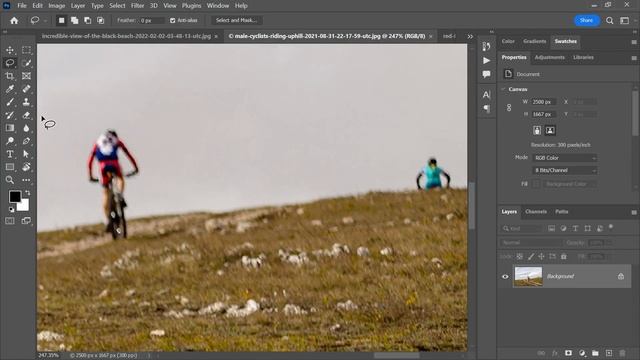
Task: Select the Eyedropper tool
Action: [10, 89]
